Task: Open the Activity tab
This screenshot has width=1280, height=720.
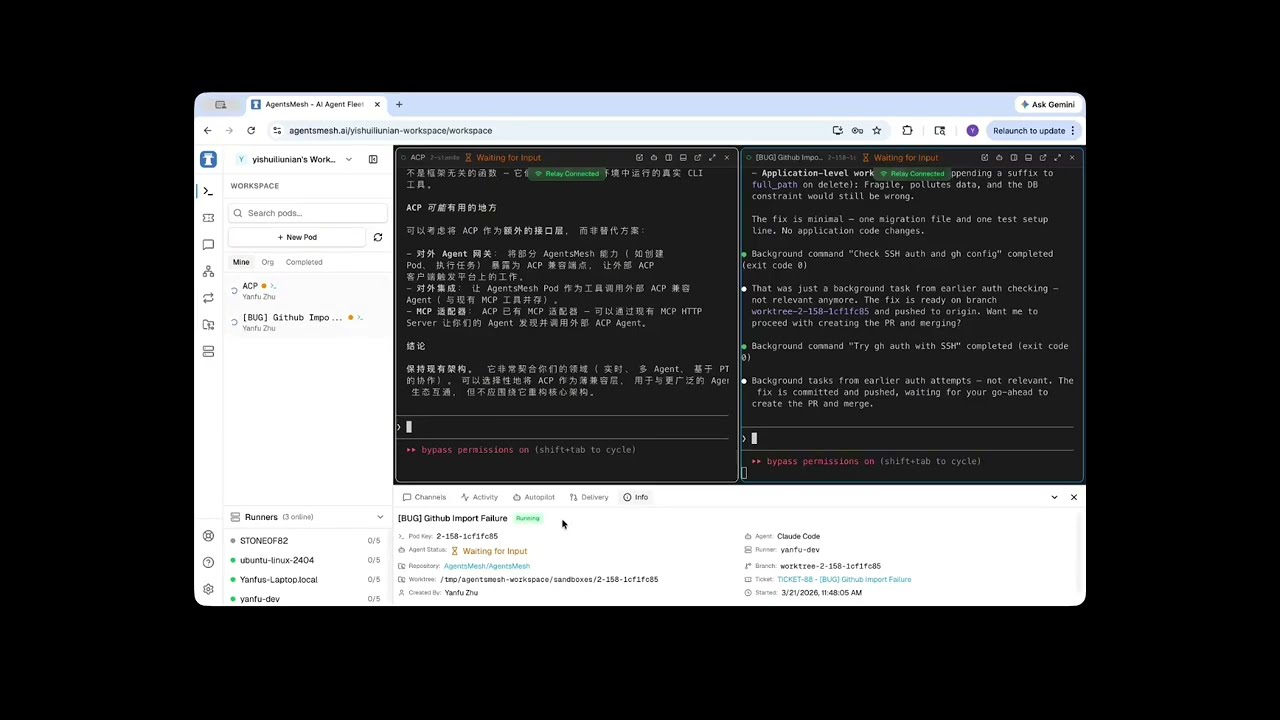Action: click(x=480, y=497)
